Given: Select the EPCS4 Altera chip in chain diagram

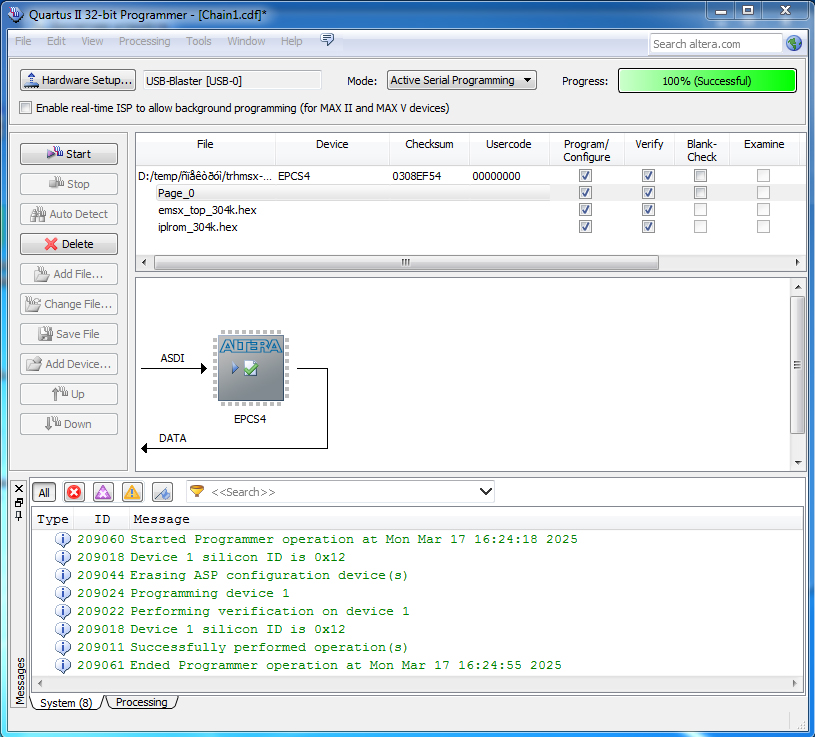Looking at the screenshot, I should coord(251,368).
